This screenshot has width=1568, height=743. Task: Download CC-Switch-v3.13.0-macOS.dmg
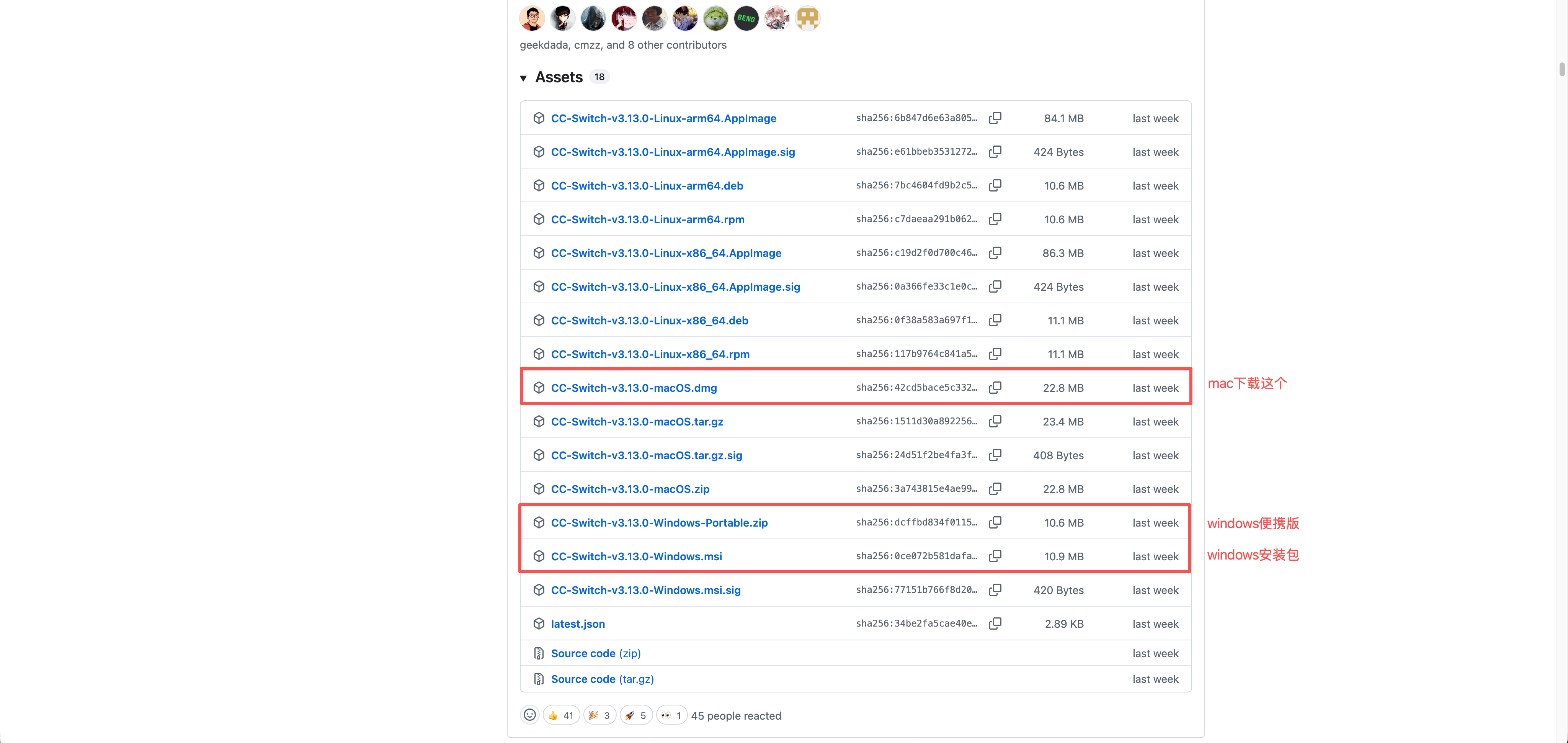(x=634, y=388)
